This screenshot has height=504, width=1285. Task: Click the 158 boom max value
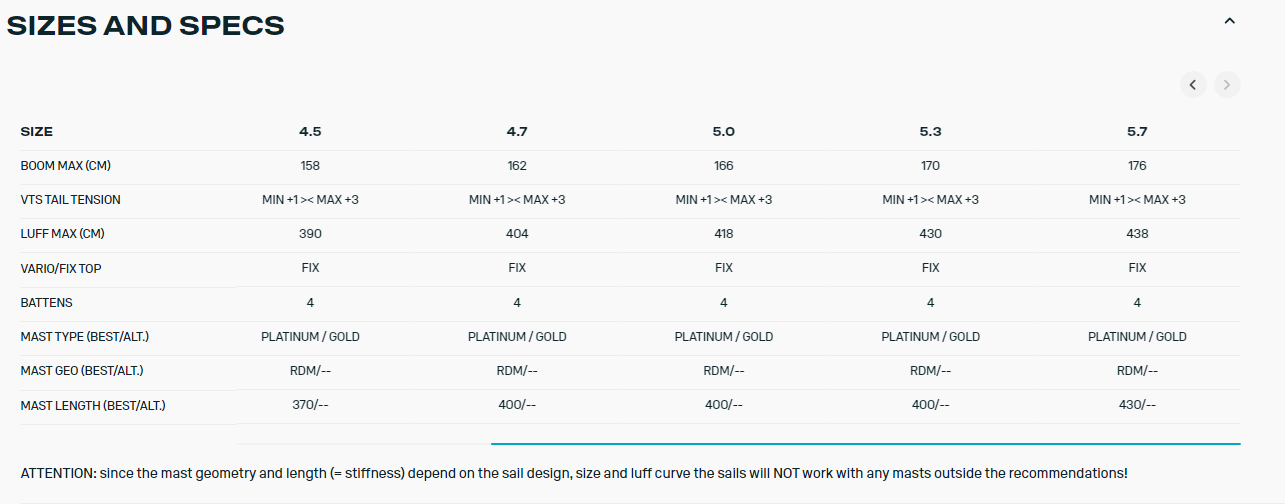(310, 166)
